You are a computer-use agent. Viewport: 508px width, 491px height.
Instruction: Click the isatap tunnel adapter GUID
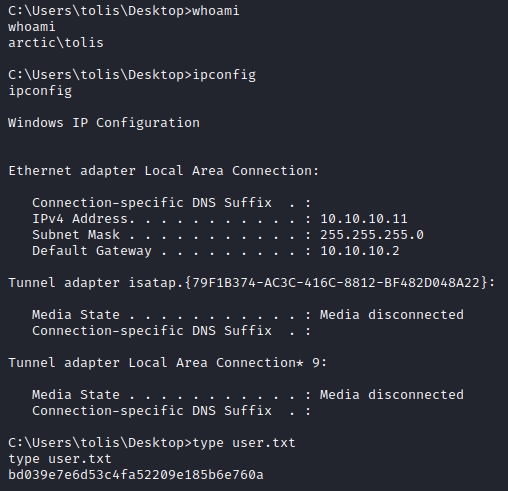tap(336, 283)
